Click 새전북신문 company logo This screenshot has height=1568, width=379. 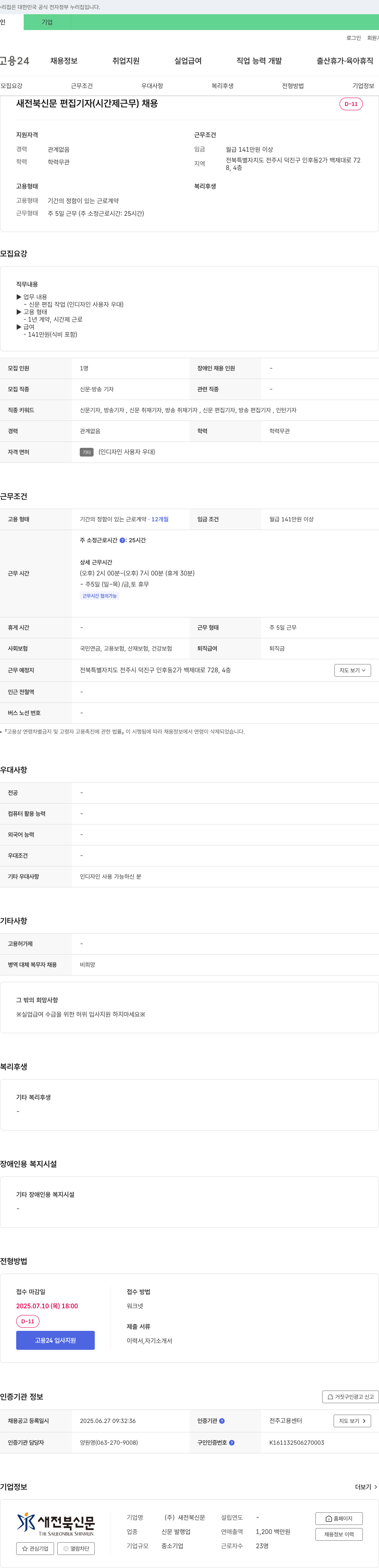point(55,1524)
